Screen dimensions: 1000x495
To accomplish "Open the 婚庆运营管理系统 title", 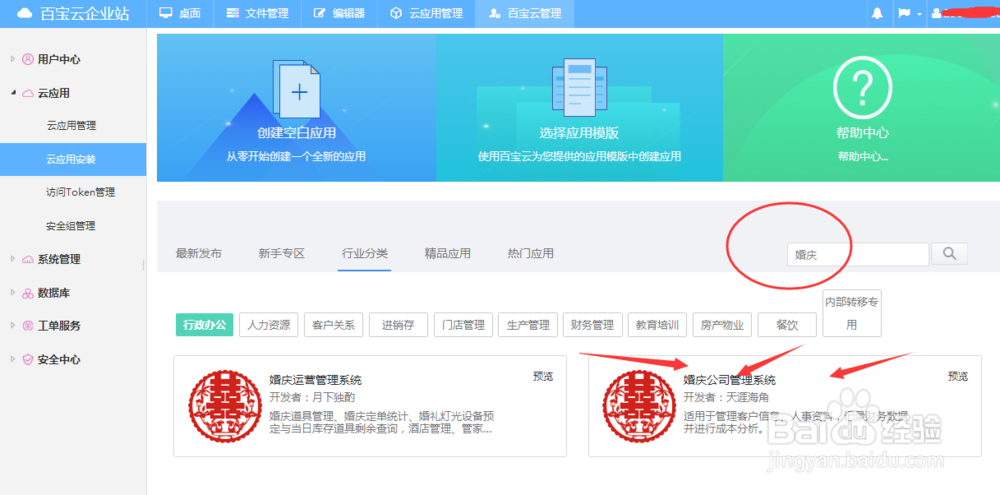I will (x=315, y=380).
